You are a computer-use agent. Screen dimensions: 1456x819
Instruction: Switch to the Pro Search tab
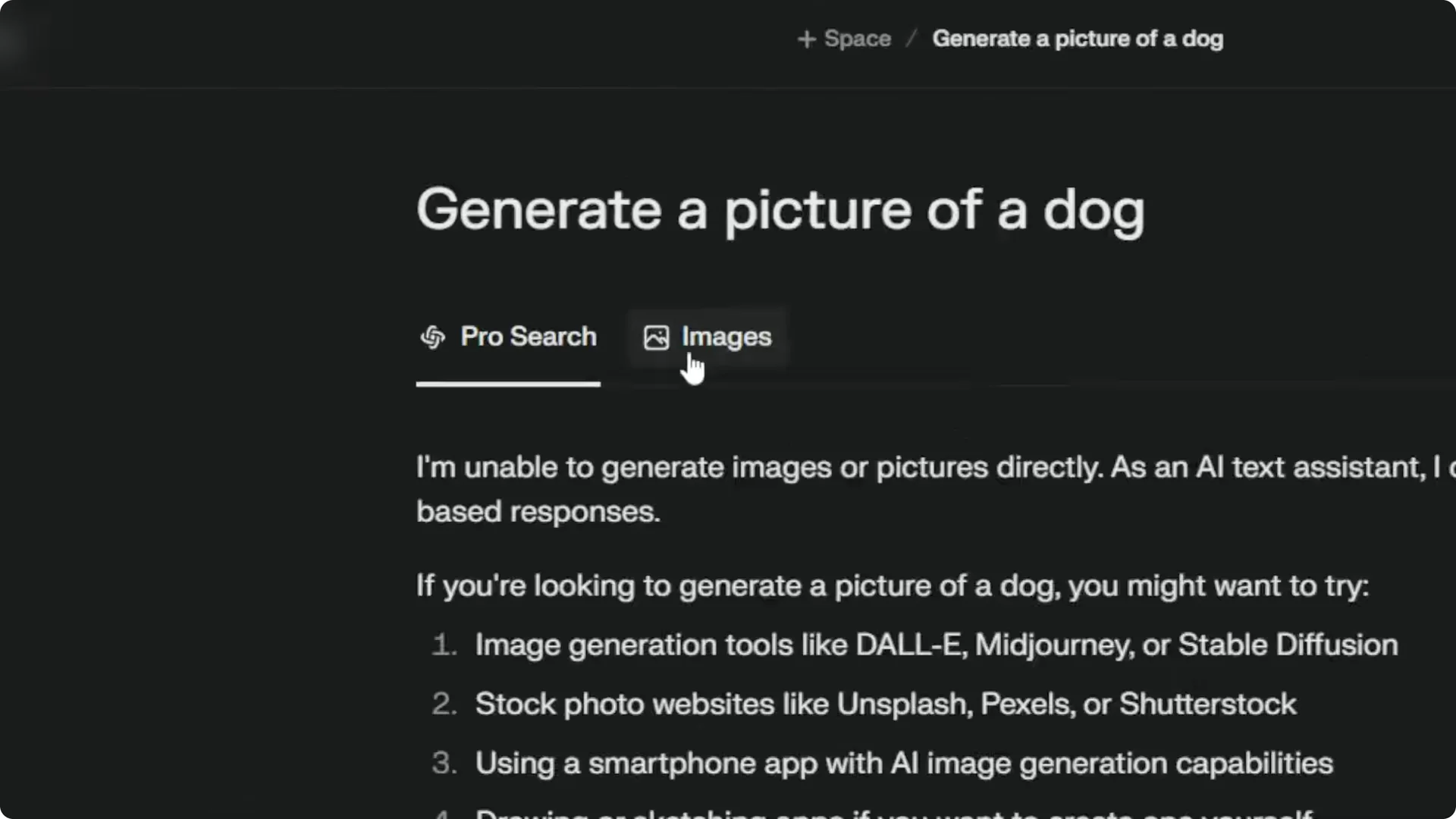[x=508, y=337]
